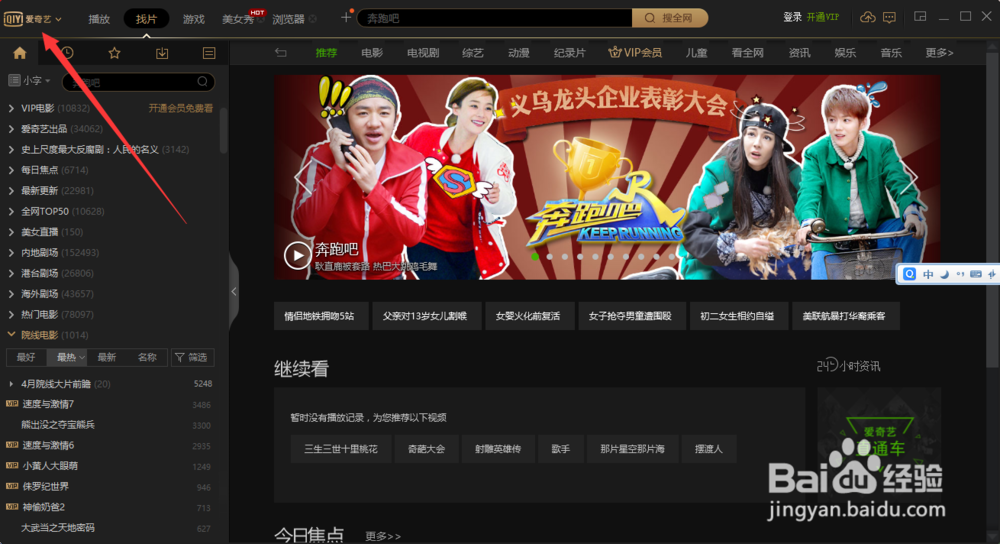Open the 情侣地铁拥吻5站 news tag
Image resolution: width=1000 pixels, height=544 pixels.
320,316
